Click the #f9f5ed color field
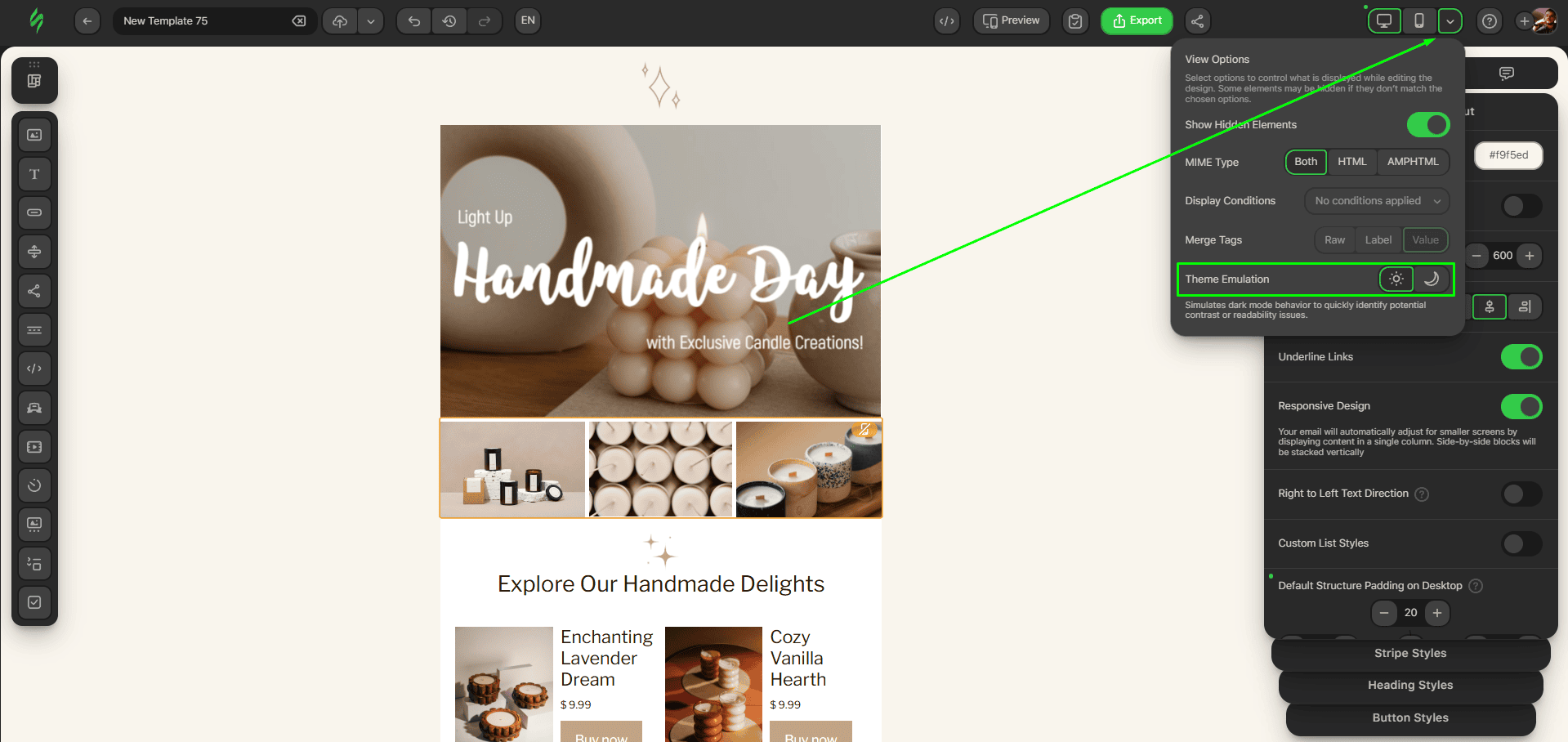The width and height of the screenshot is (1568, 742). (x=1508, y=155)
